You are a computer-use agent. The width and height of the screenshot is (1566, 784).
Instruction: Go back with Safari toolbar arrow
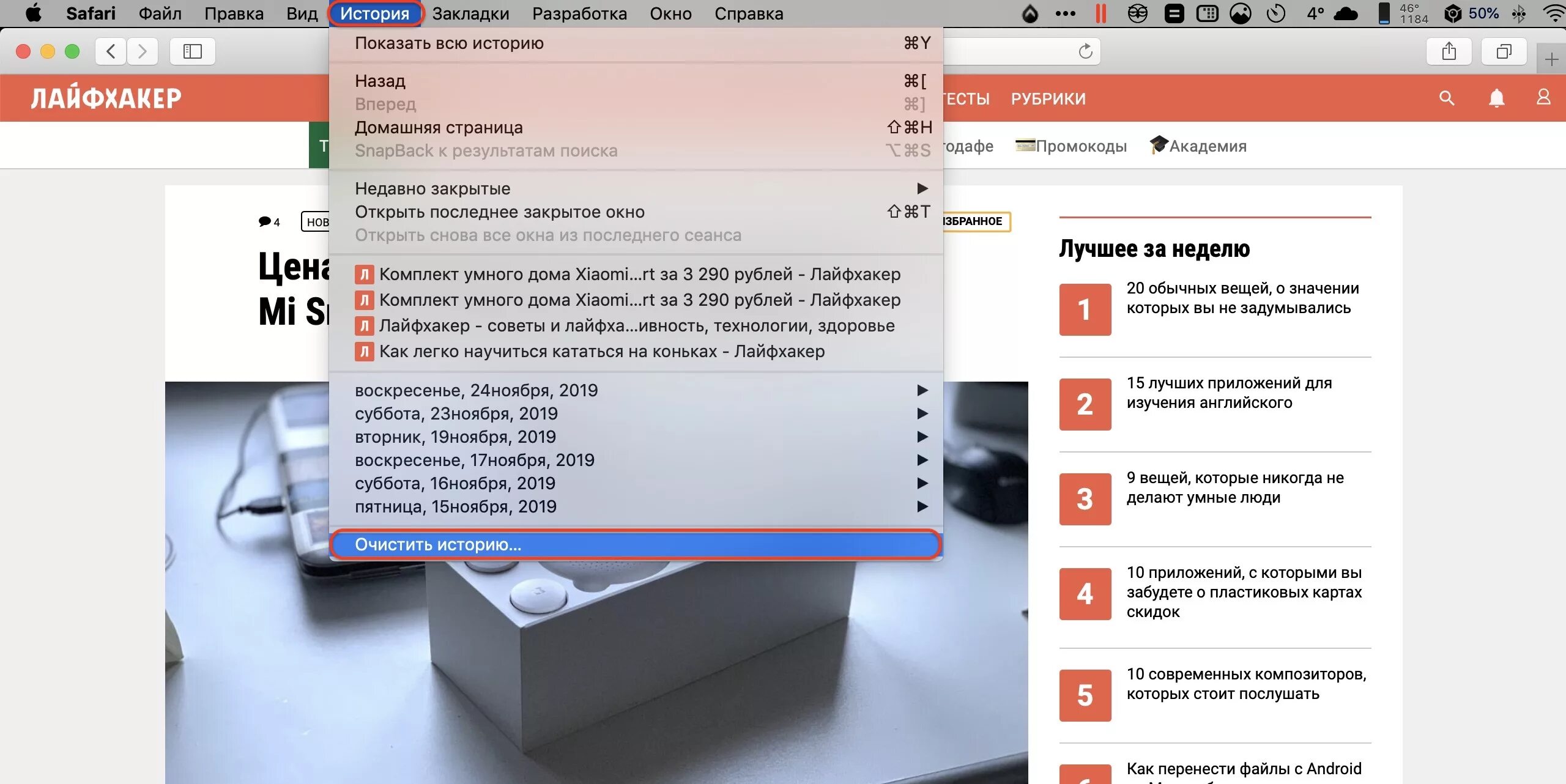pos(111,51)
